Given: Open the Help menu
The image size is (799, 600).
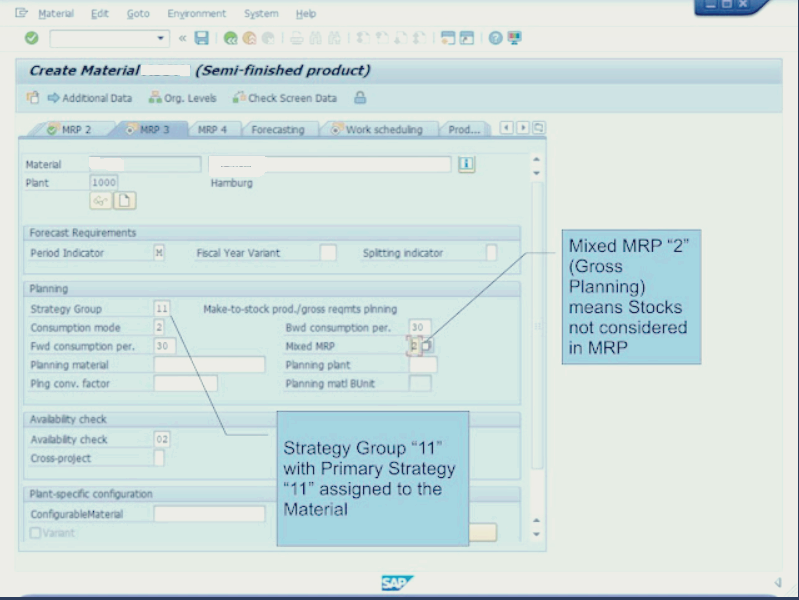Looking at the screenshot, I should [x=306, y=14].
